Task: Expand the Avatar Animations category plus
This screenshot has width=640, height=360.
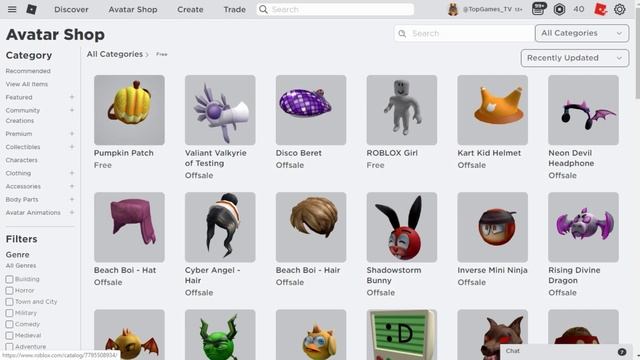Action: [72, 212]
